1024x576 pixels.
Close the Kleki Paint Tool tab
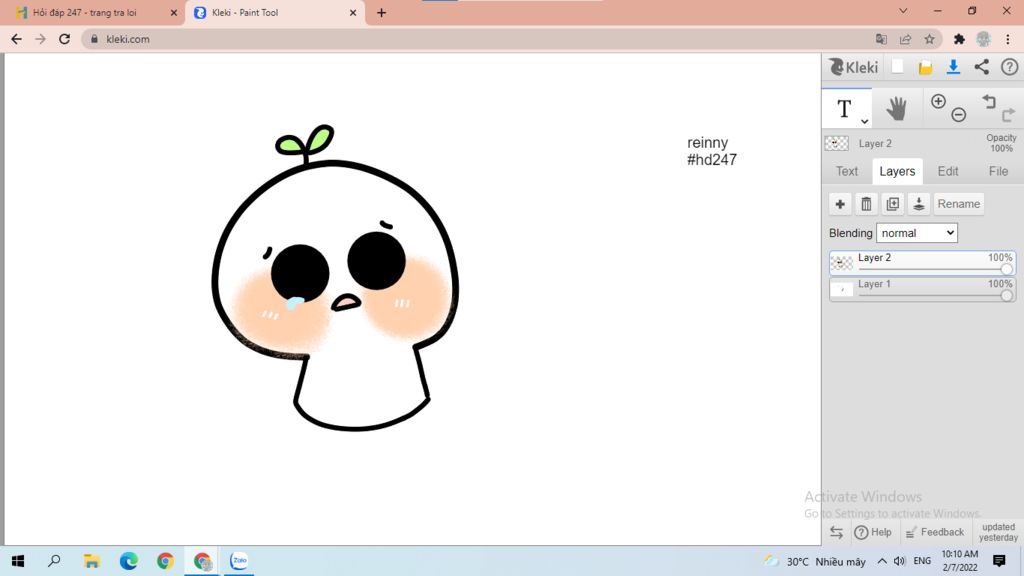coord(353,12)
